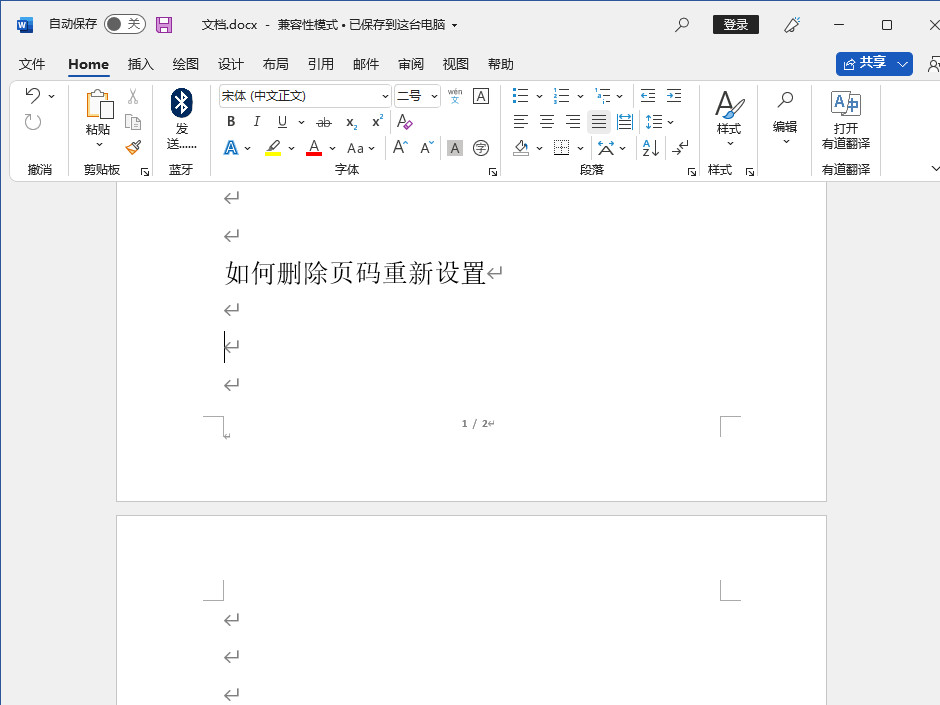Click the Increase Indent icon
The height and width of the screenshot is (705, 940).
[674, 96]
